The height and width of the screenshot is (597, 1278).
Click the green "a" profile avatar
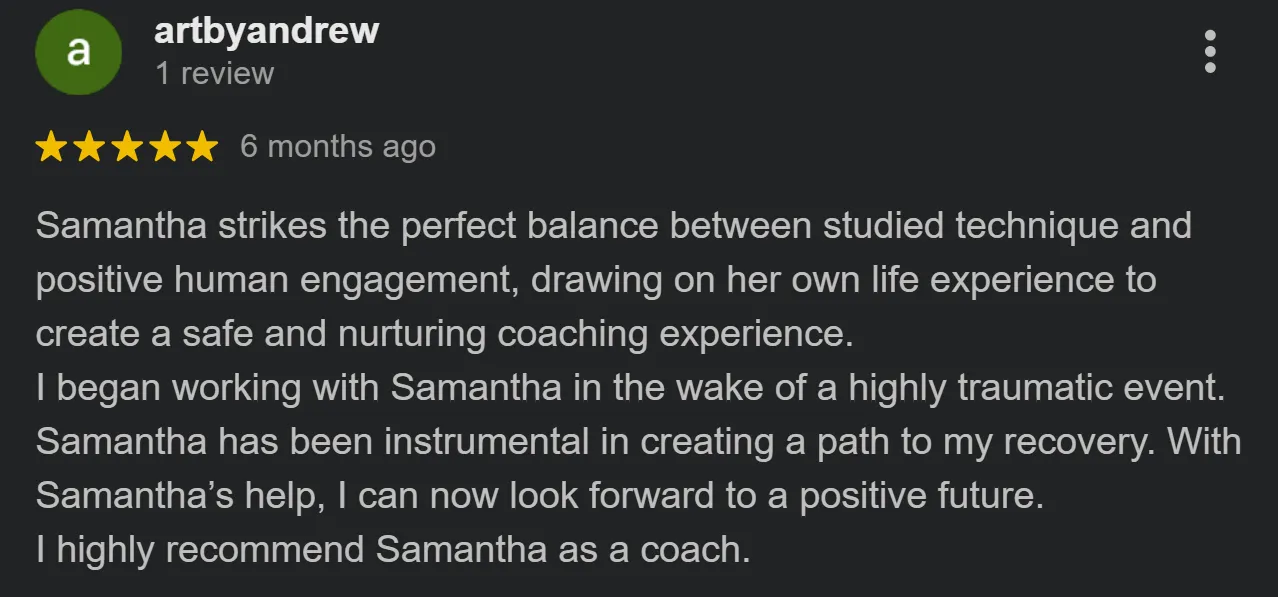pos(79,53)
